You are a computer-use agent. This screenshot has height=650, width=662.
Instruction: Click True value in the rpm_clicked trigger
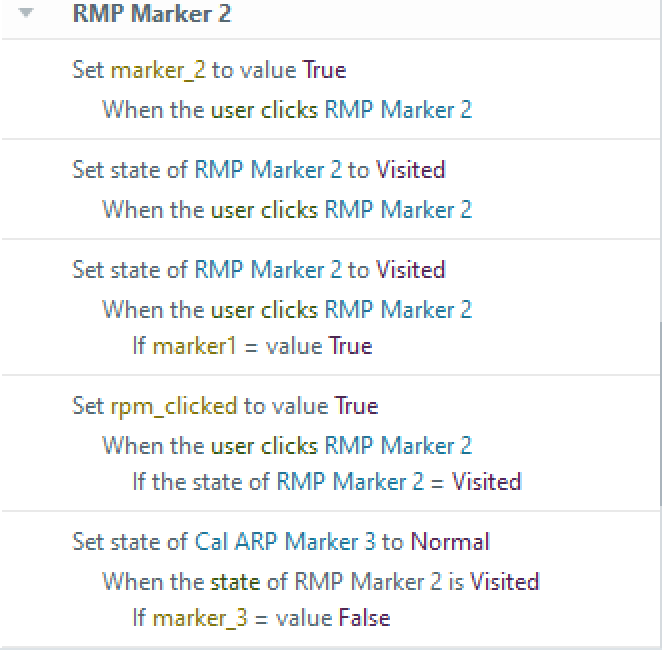tap(356, 406)
